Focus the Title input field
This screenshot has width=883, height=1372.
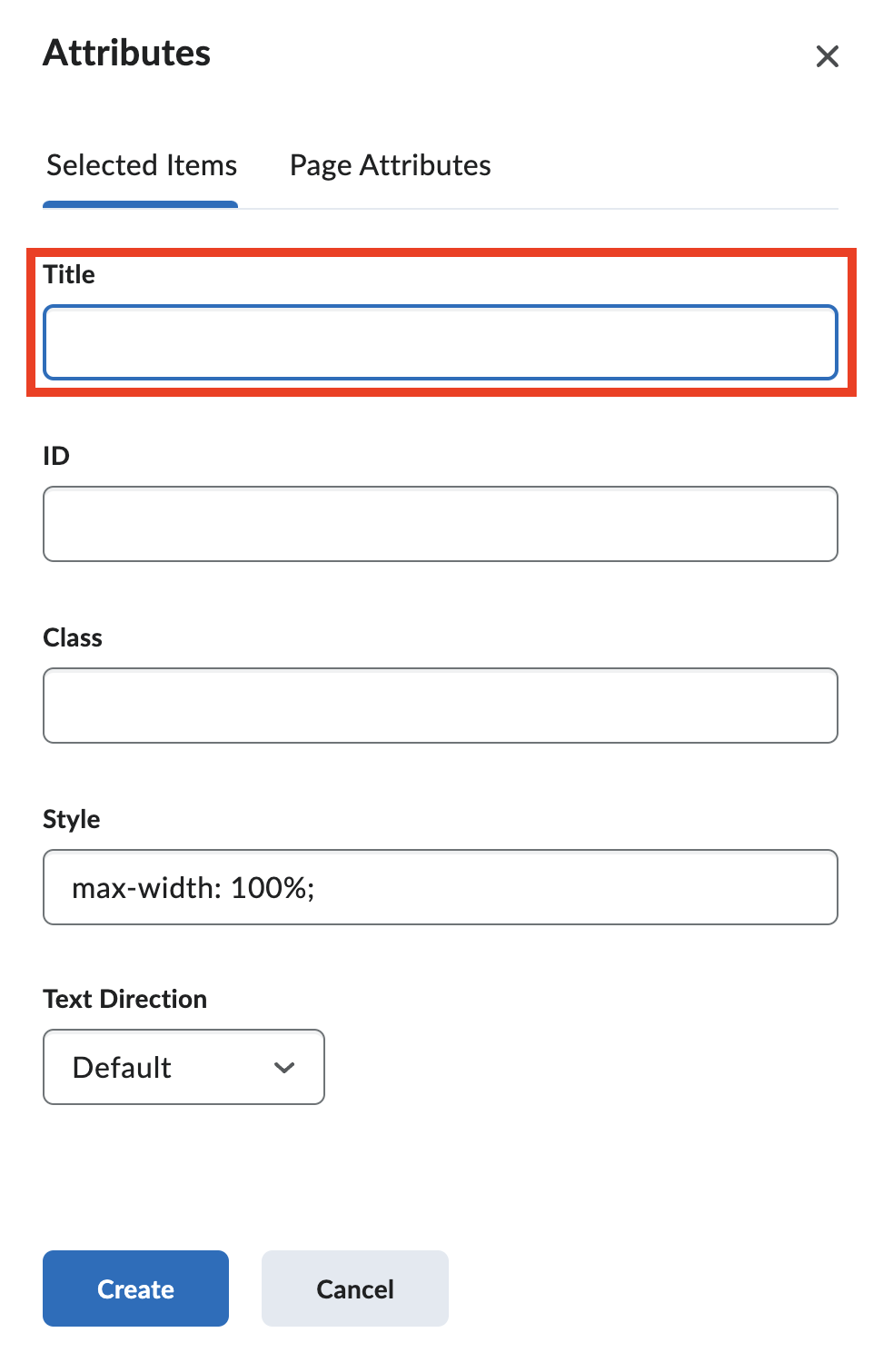[x=441, y=342]
